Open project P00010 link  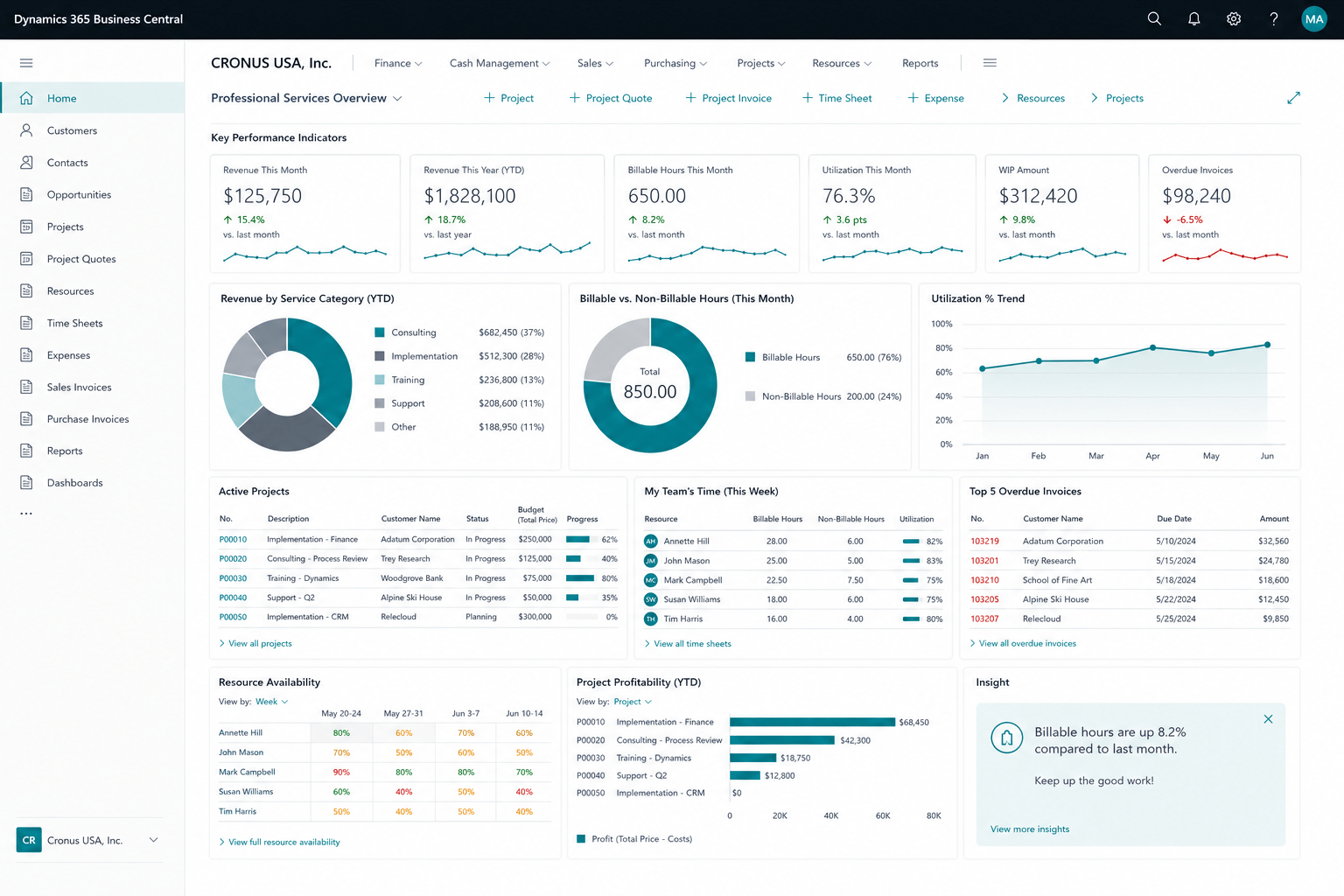point(233,540)
